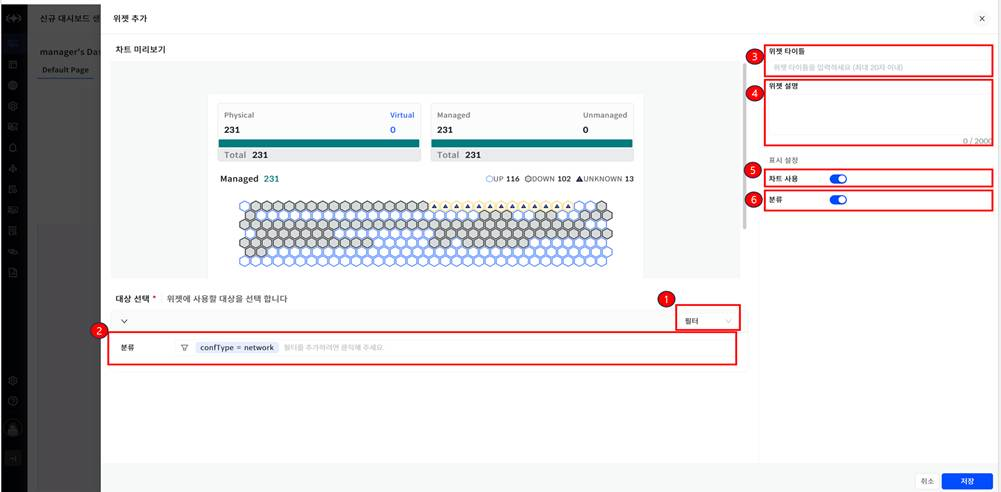1001x492 pixels.
Task: Click the Physical total teal bar
Action: (x=318, y=143)
